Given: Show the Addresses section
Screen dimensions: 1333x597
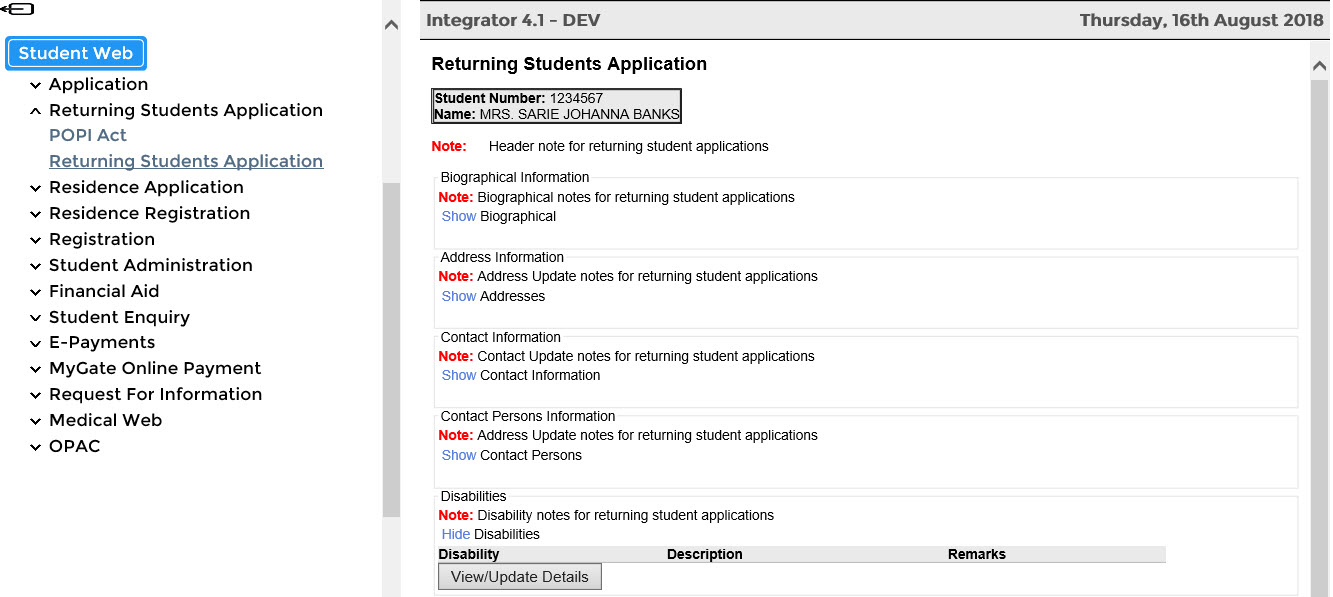Looking at the screenshot, I should click(459, 297).
